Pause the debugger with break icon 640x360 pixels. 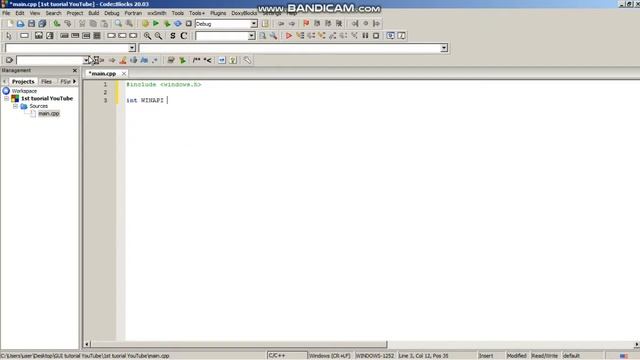(365, 36)
